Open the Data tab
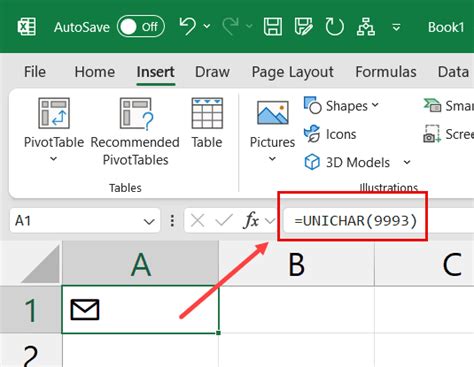This screenshot has width=474, height=367. click(x=453, y=72)
